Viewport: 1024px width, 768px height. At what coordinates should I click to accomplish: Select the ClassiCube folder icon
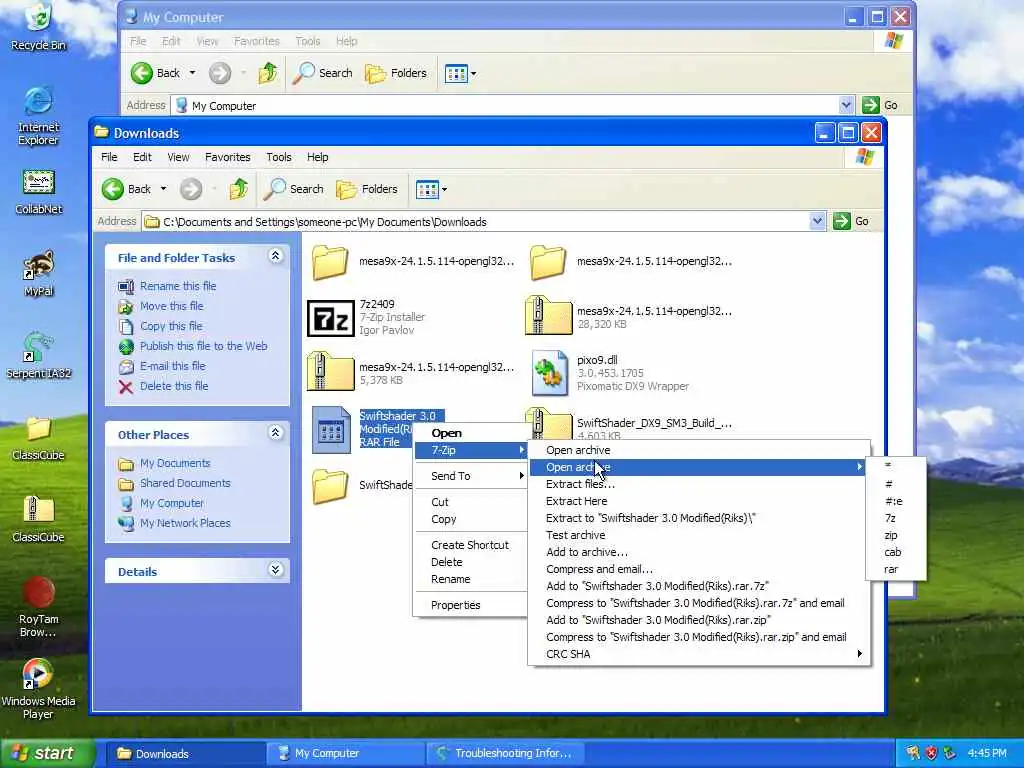[x=38, y=438]
